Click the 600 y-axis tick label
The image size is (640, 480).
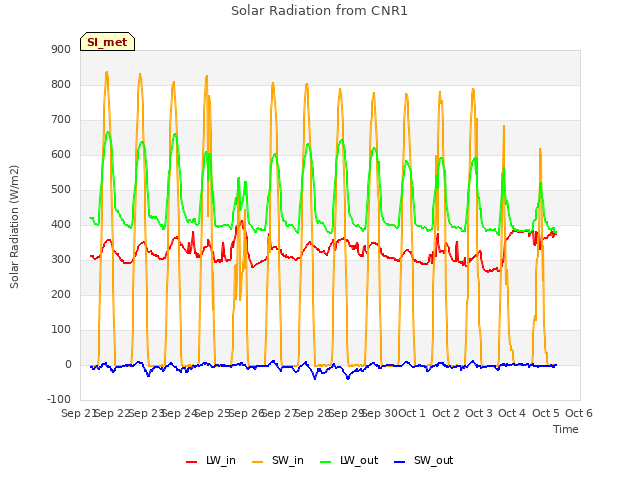click(61, 155)
